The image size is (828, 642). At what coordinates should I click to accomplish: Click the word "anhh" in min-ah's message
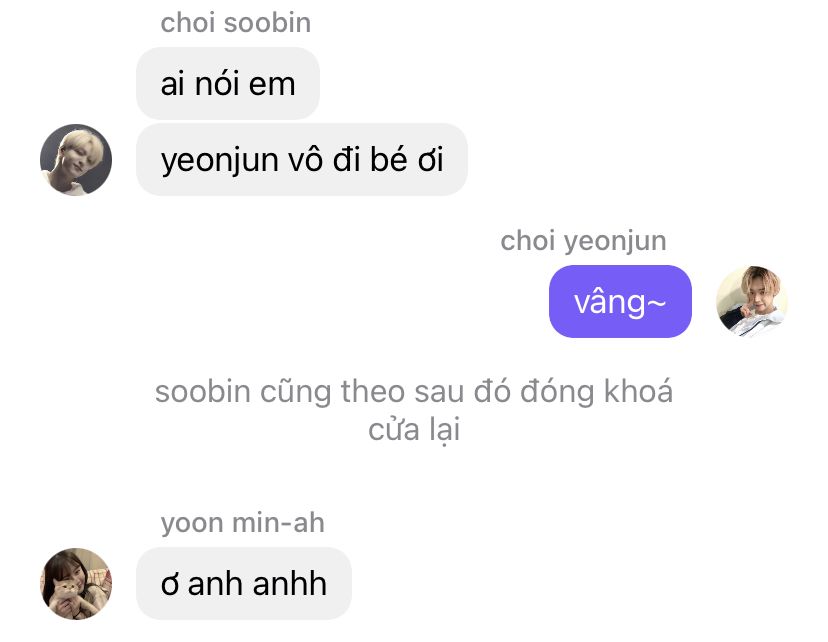coord(289,583)
